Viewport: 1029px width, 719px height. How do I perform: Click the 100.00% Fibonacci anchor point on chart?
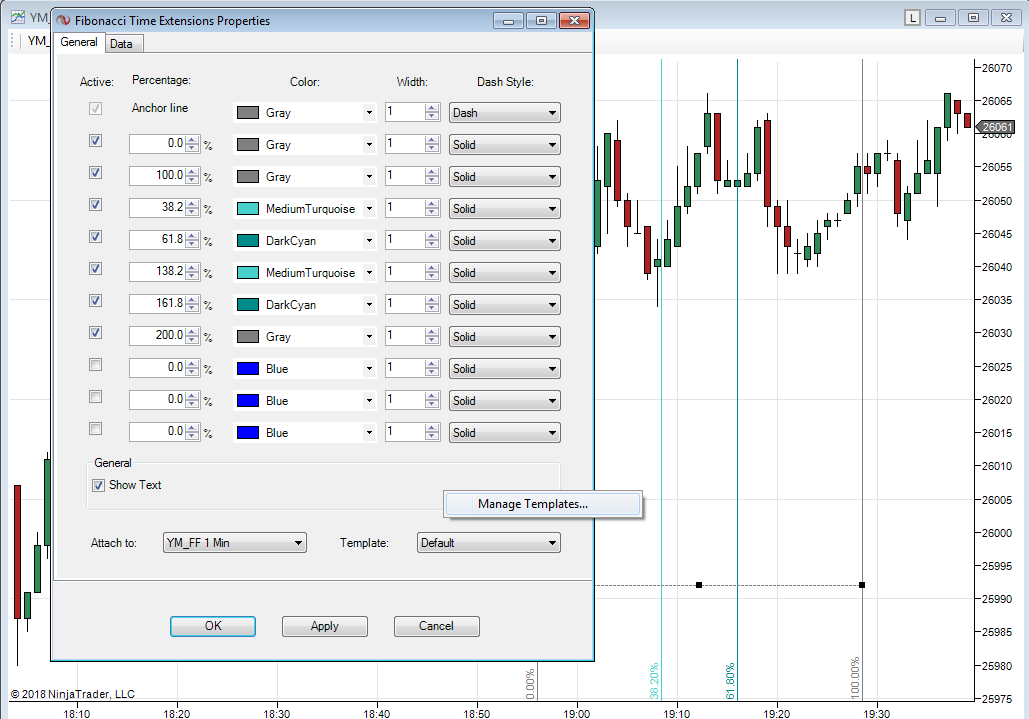pyautogui.click(x=862, y=585)
